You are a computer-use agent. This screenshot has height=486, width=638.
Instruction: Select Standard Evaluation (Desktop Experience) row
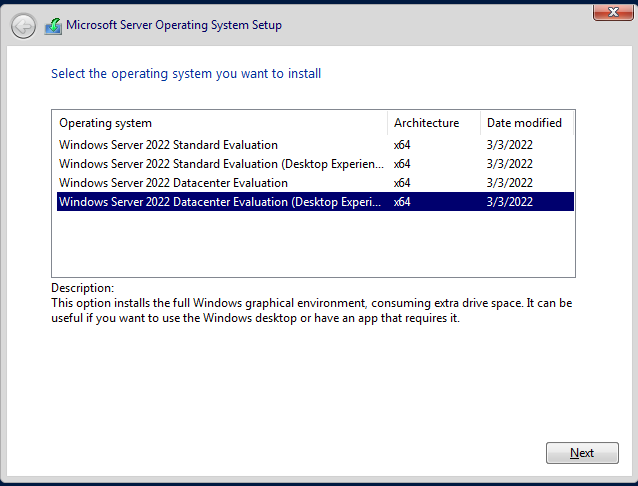pyautogui.click(x=315, y=164)
